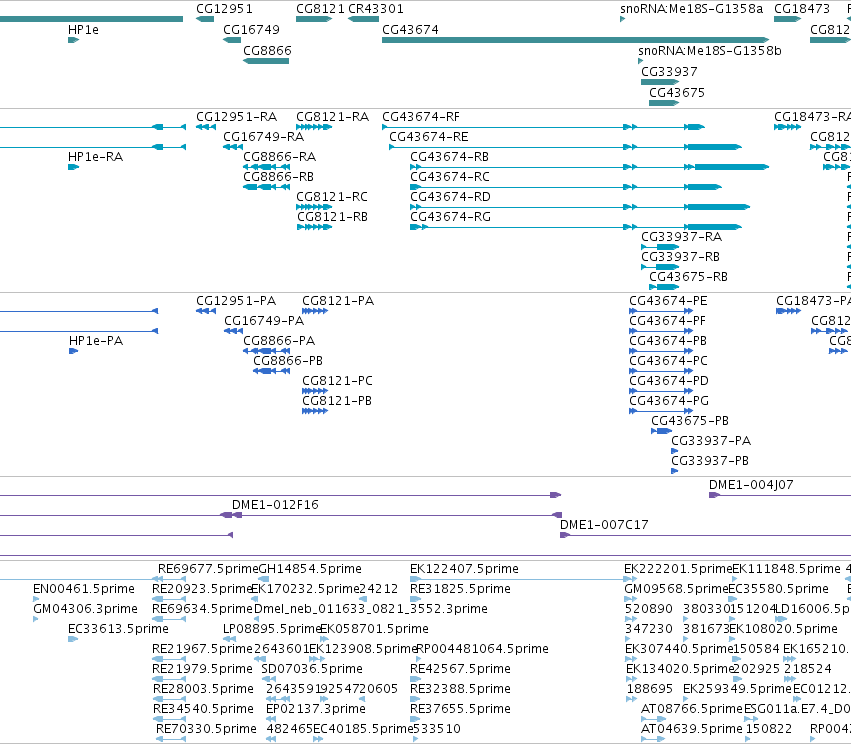Select the CG33937-PB protein label
This screenshot has width=851, height=744.
point(710,461)
